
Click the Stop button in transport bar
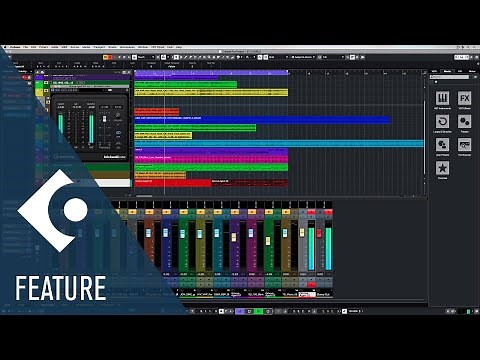point(249,311)
